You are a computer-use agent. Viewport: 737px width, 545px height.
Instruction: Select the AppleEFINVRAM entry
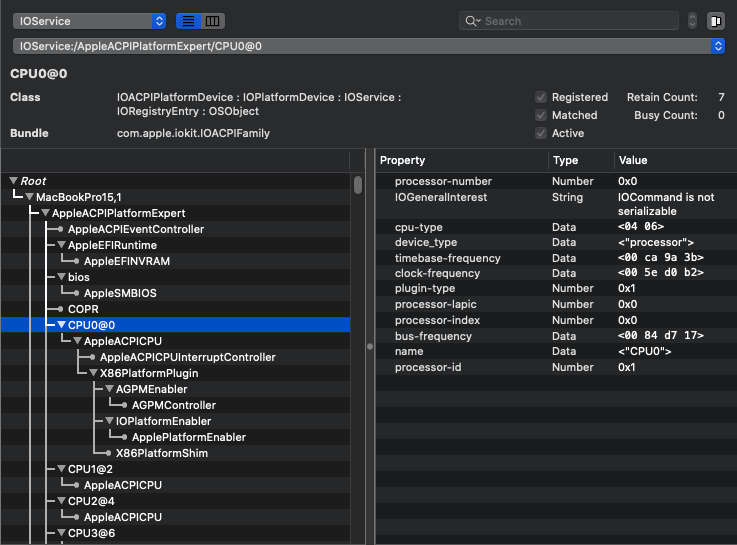(125, 261)
